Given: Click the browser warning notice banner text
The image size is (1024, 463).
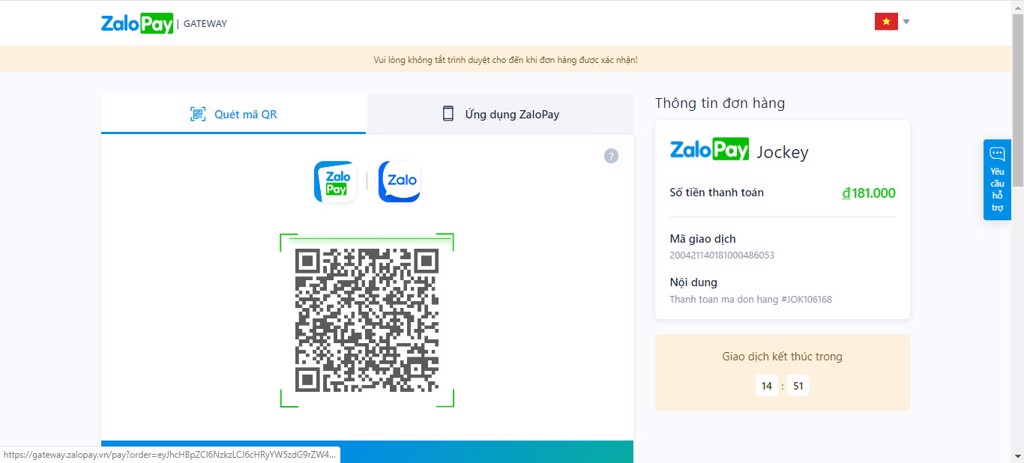Looking at the screenshot, I should [505, 59].
